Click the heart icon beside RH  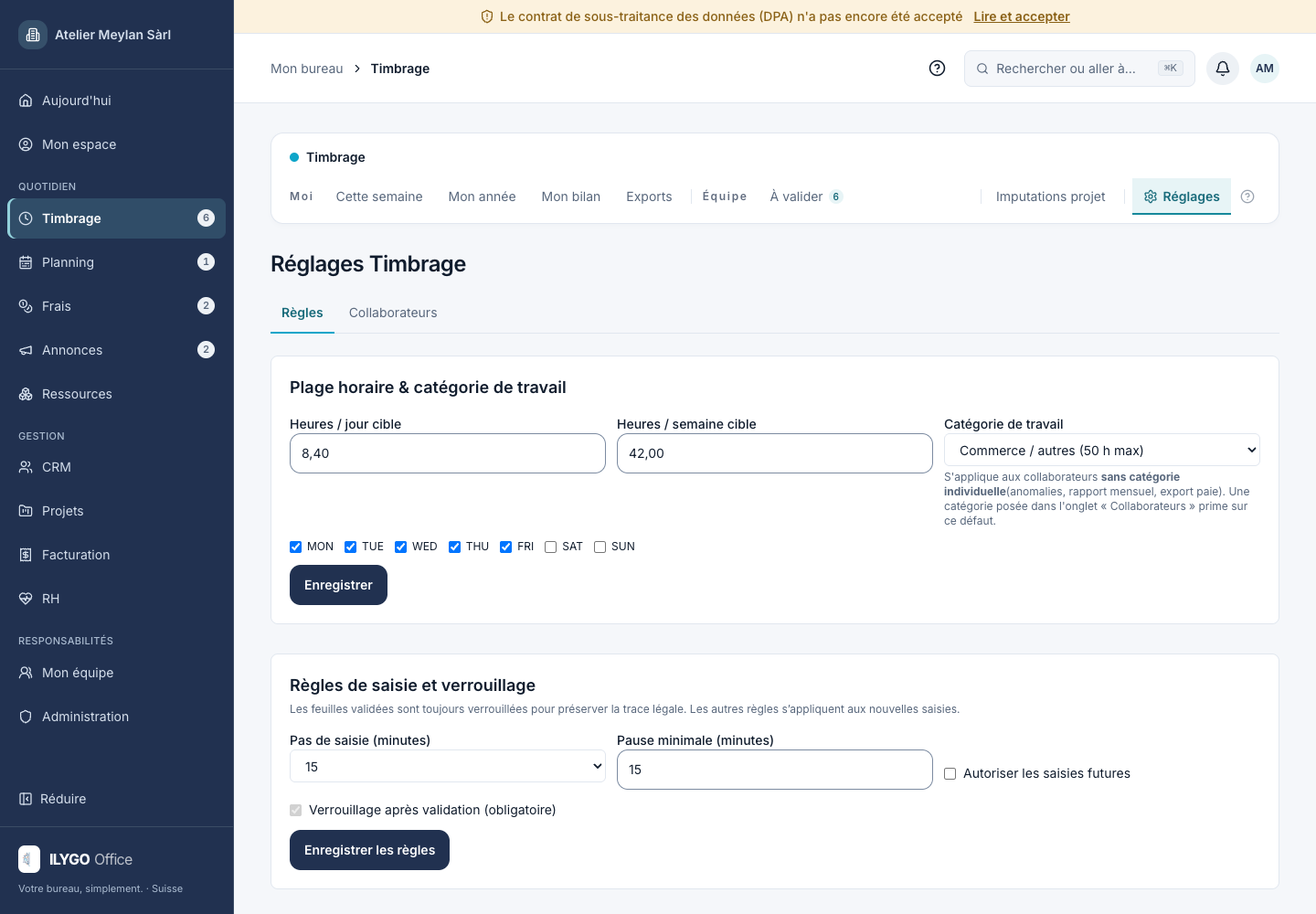coord(26,599)
